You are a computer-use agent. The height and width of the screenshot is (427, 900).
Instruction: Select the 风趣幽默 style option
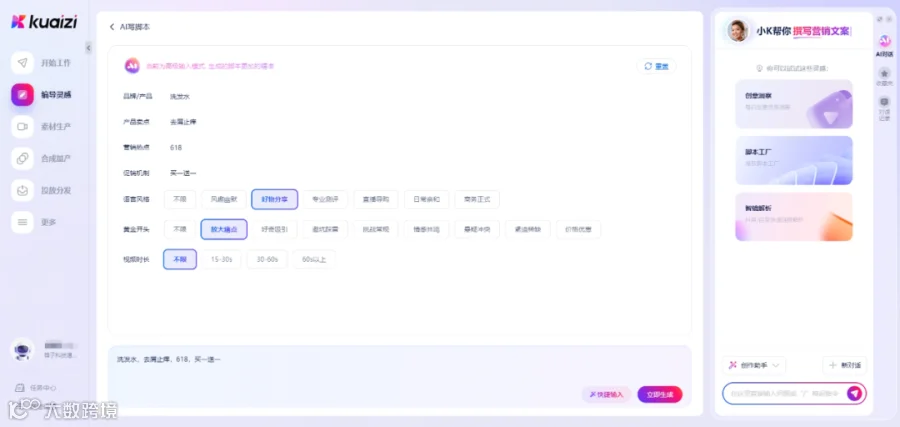click(x=223, y=200)
